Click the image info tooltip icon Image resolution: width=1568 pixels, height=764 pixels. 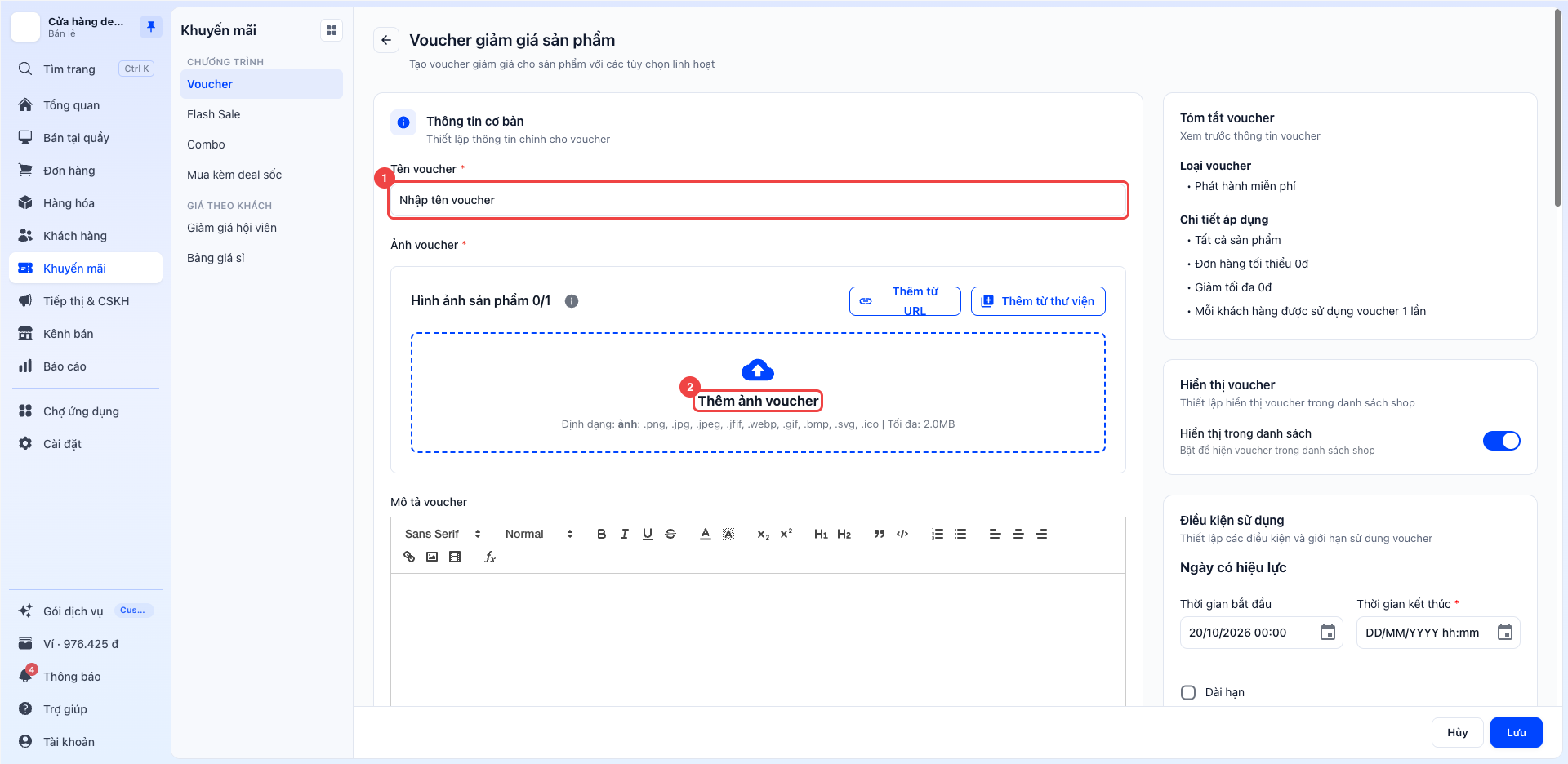click(572, 301)
